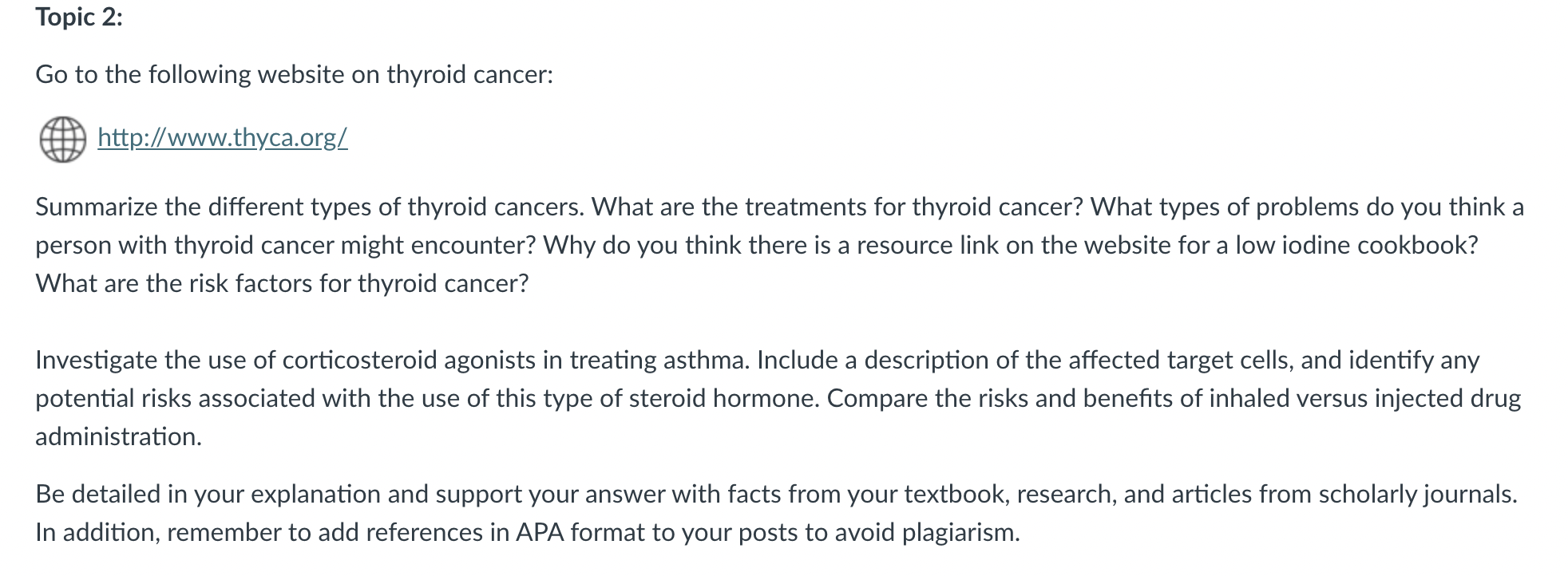Click 'Compare the risks and benefits' sentence
1568x576 pixels.
[x=1174, y=399]
